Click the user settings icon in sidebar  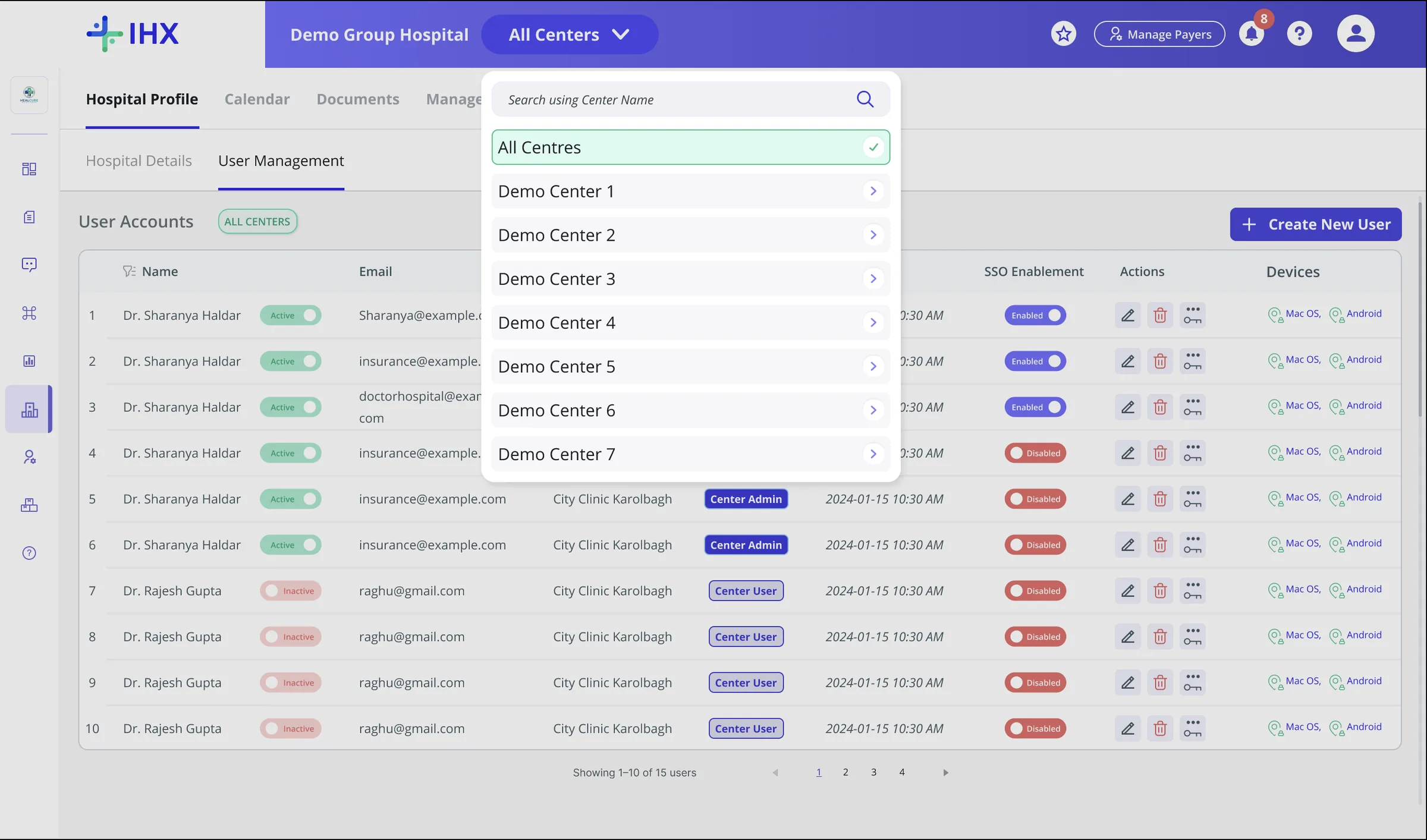[x=29, y=457]
